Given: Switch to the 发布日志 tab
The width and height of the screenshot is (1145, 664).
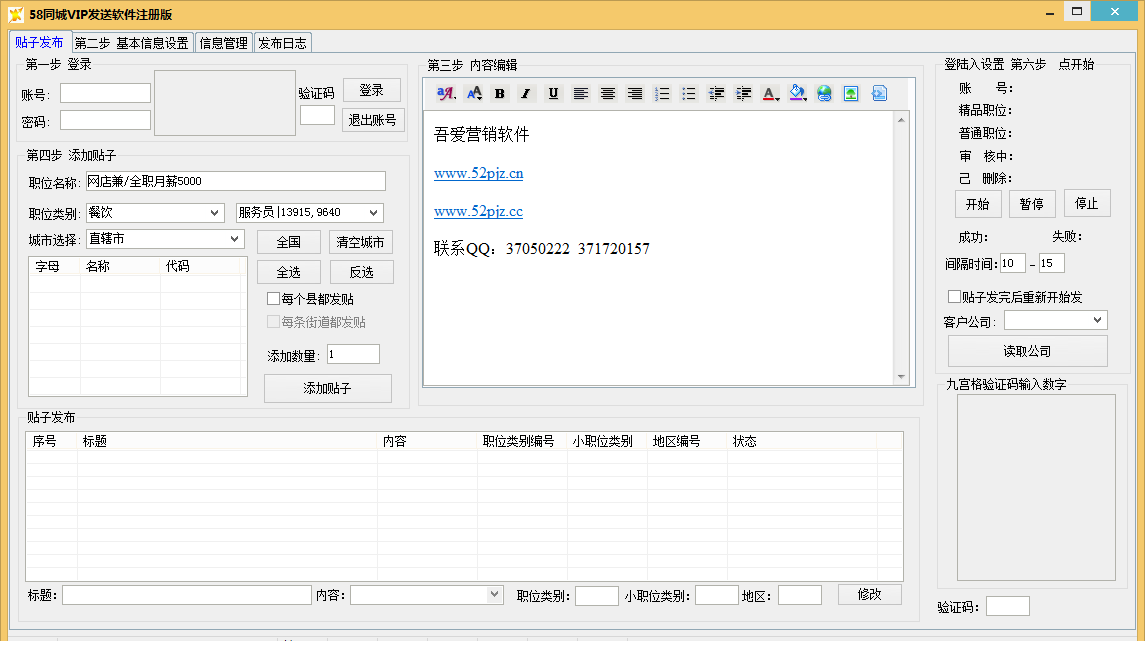Looking at the screenshot, I should tap(283, 43).
